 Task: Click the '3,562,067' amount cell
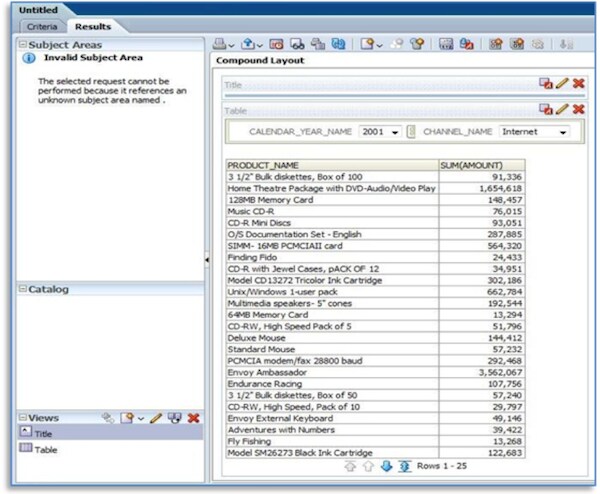(482, 372)
